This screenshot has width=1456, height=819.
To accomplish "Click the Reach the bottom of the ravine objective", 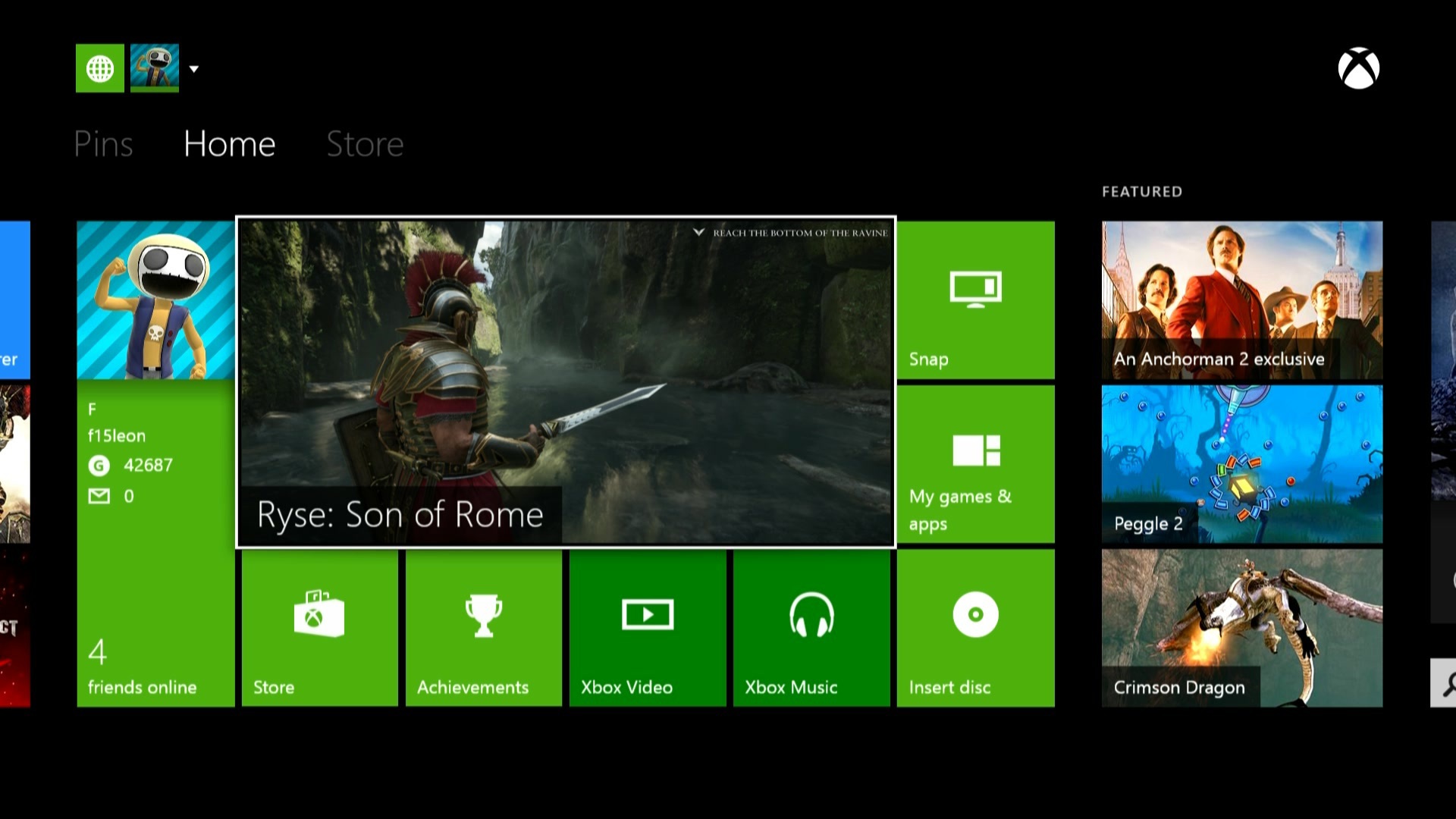I will pyautogui.click(x=790, y=233).
